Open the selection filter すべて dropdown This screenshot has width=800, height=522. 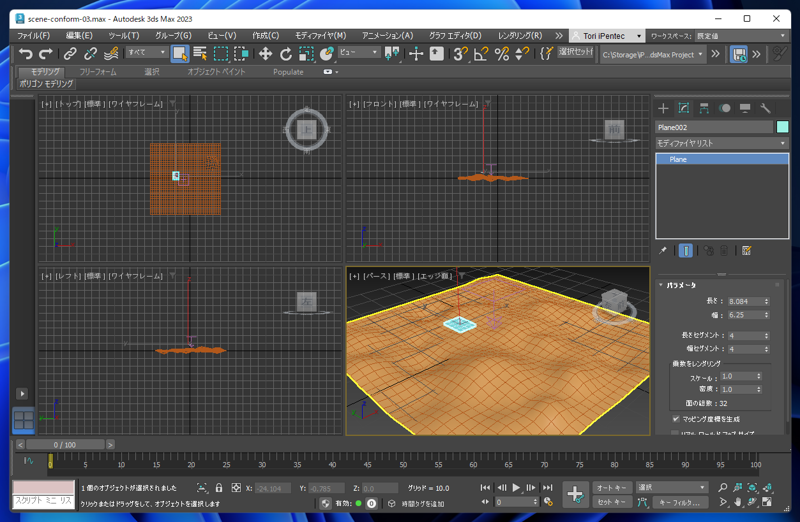tap(146, 52)
